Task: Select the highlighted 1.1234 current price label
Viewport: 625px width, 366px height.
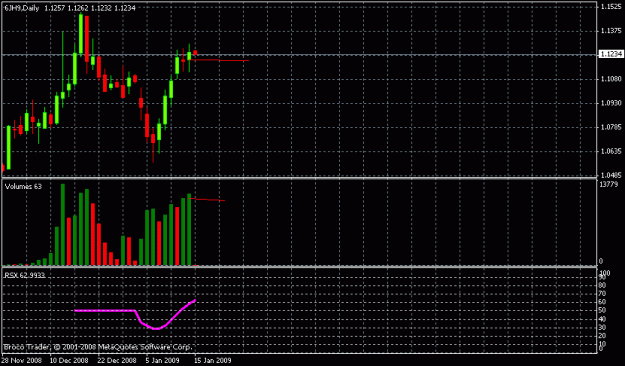Action: [x=611, y=54]
